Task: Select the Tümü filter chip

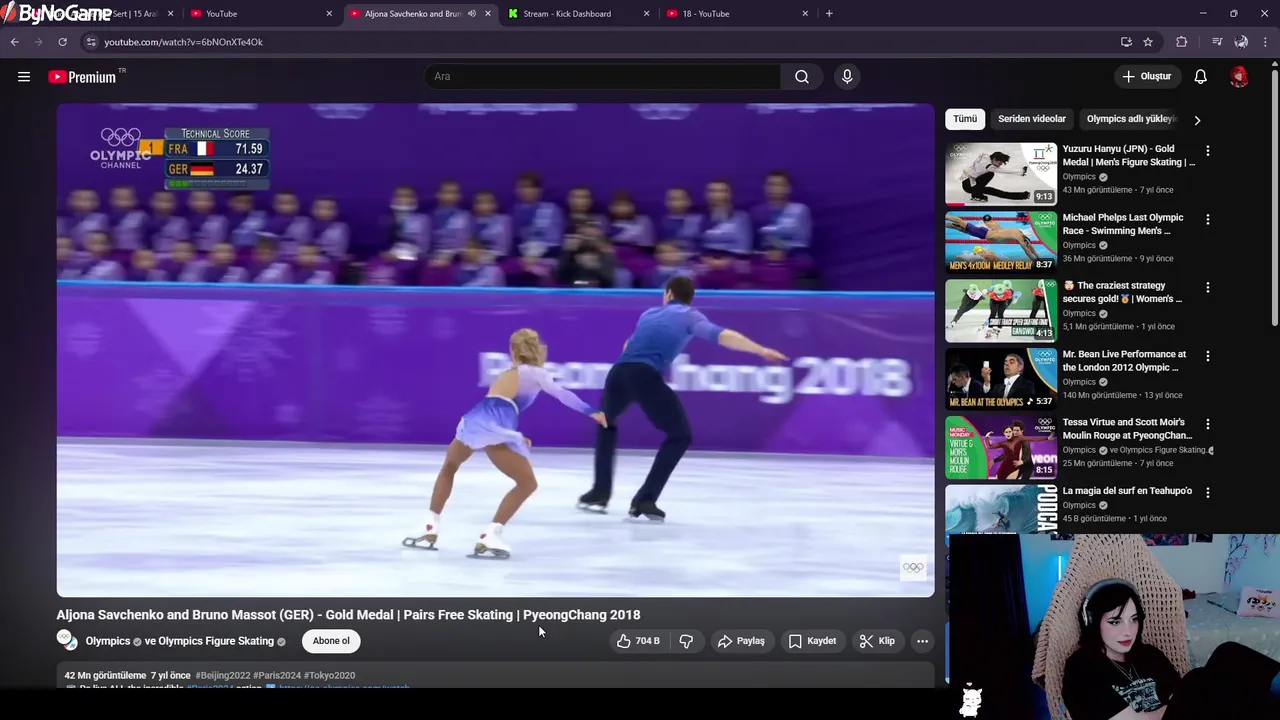Action: pyautogui.click(x=965, y=119)
